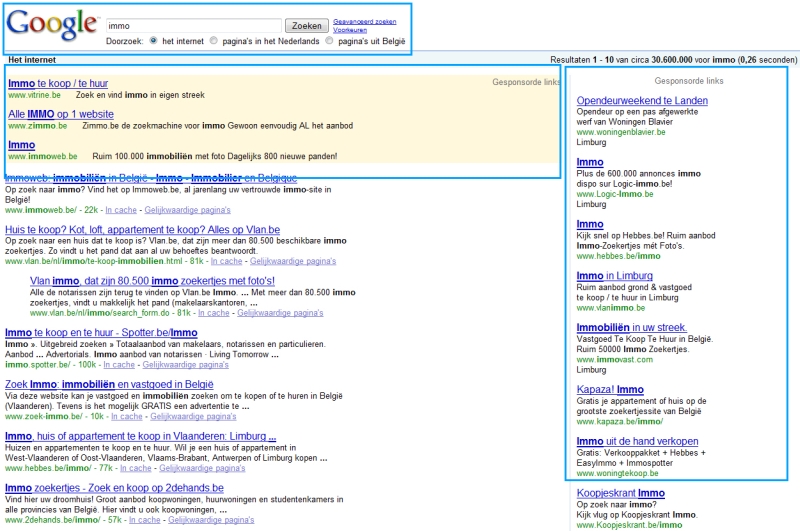Click the Zoeken button

coord(307,26)
